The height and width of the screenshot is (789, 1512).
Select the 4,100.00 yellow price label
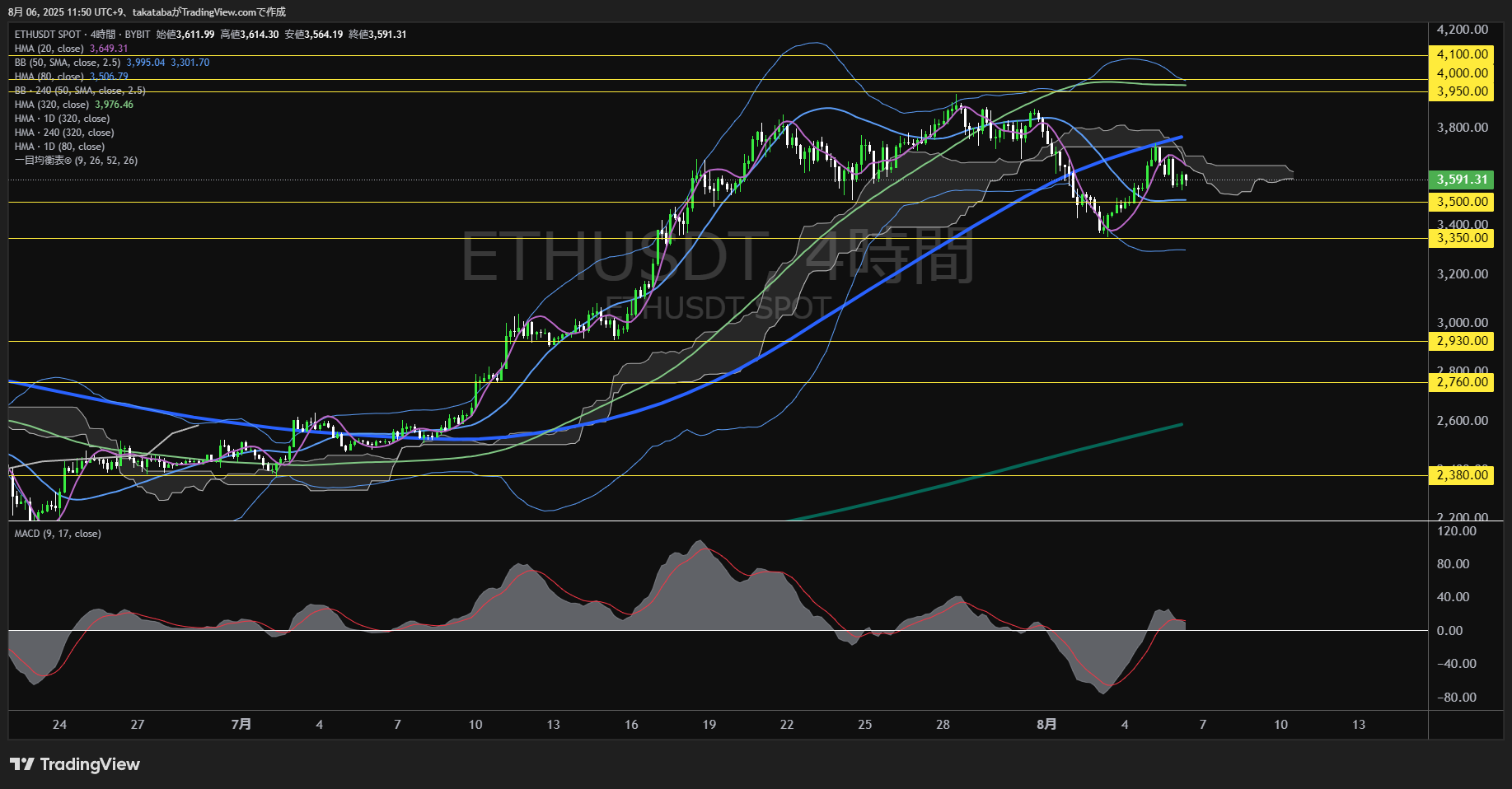click(x=1461, y=54)
